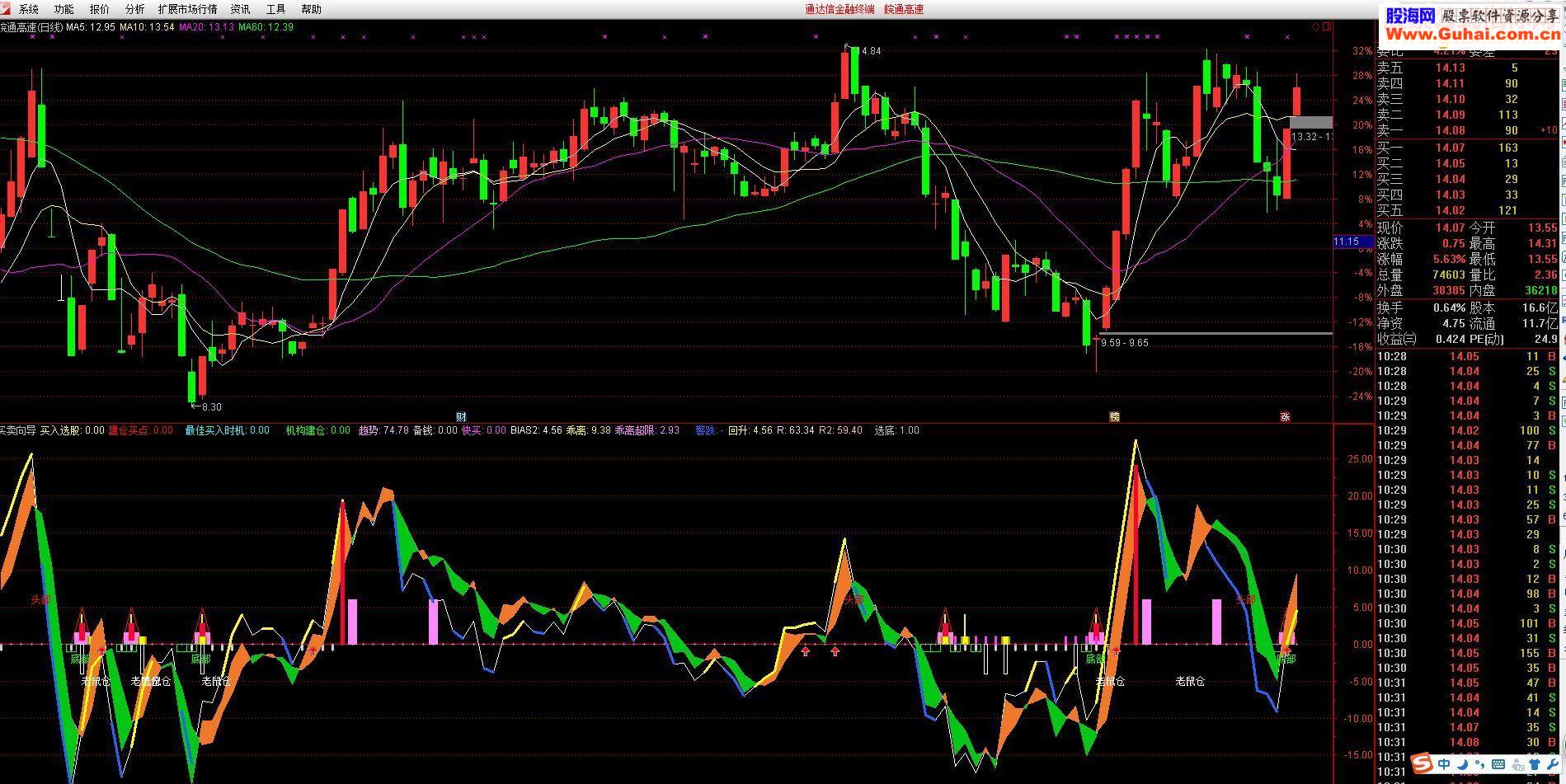Click the 股海网 logo

[x=1410, y=15]
